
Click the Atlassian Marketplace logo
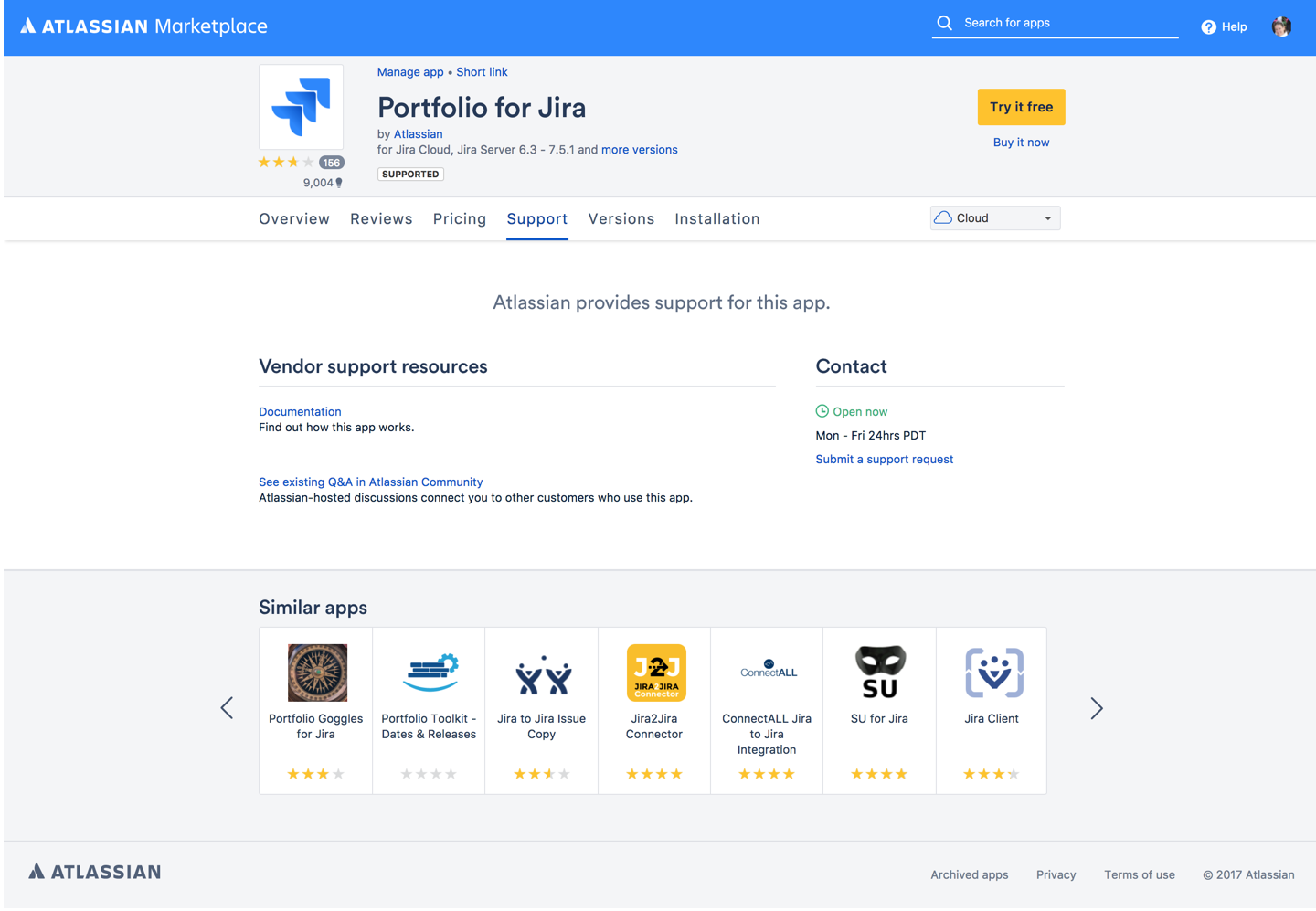[143, 26]
